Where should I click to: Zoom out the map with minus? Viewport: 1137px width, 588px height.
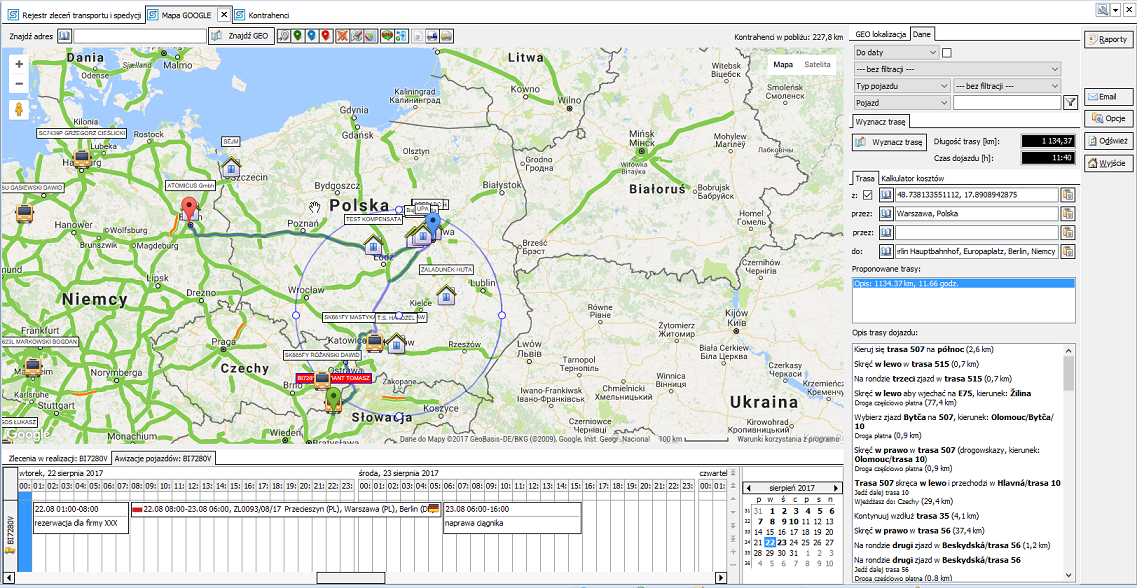click(x=19, y=83)
